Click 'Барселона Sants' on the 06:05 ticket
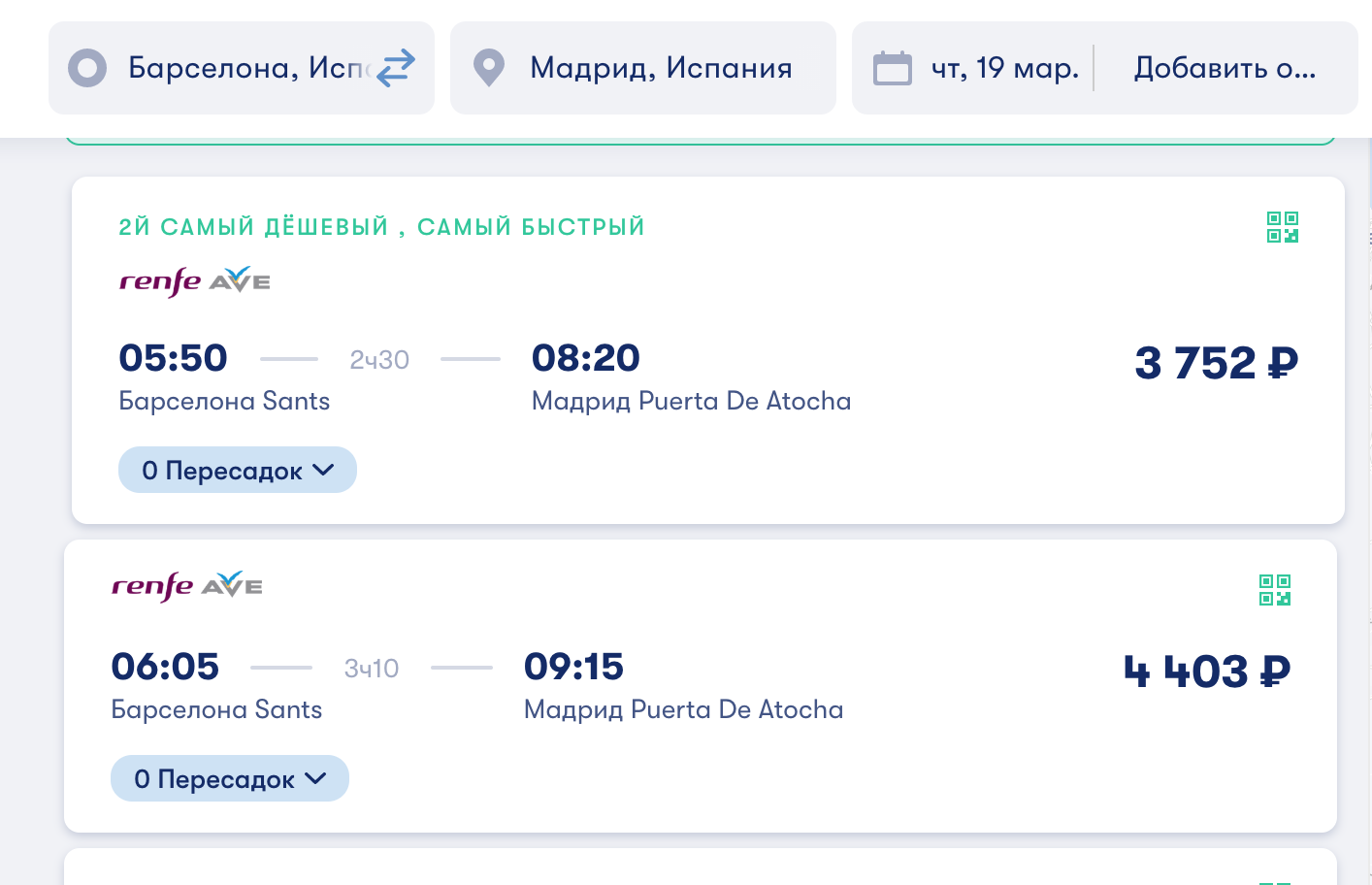1372x885 pixels. click(216, 709)
